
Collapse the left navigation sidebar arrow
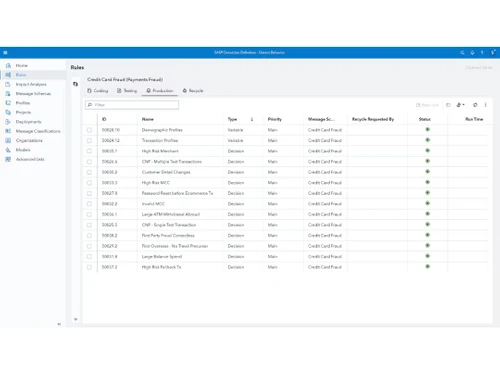tap(59, 324)
